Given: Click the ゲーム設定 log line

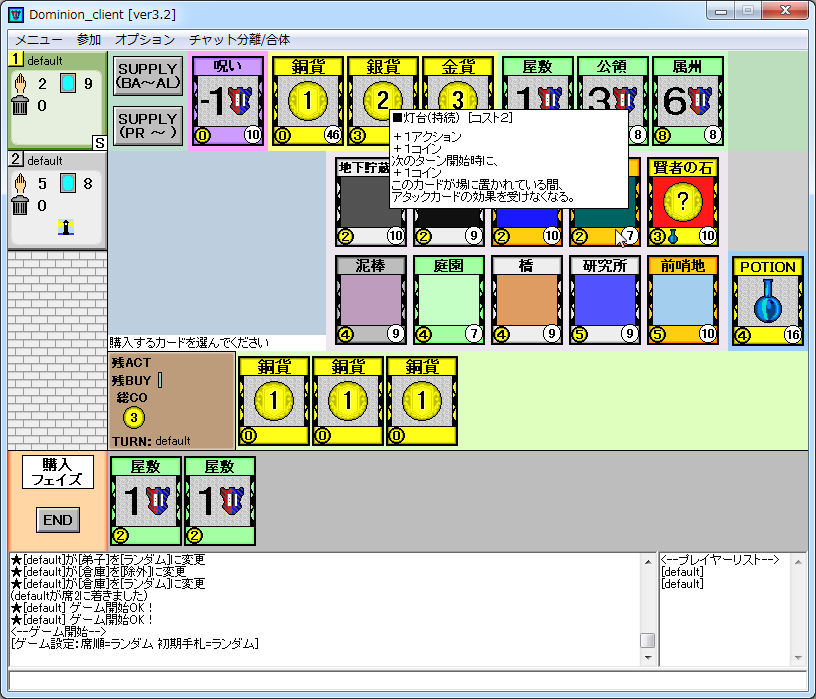Looking at the screenshot, I should point(134,644).
